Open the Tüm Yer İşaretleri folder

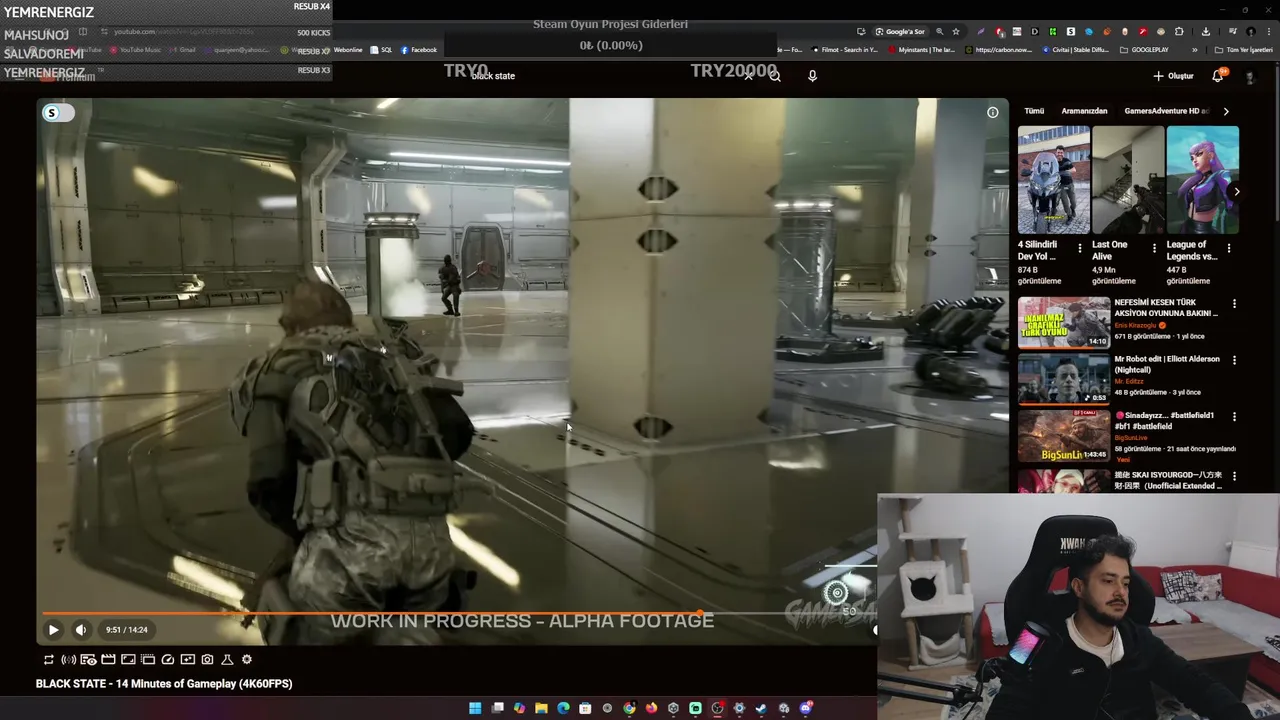[1243, 50]
